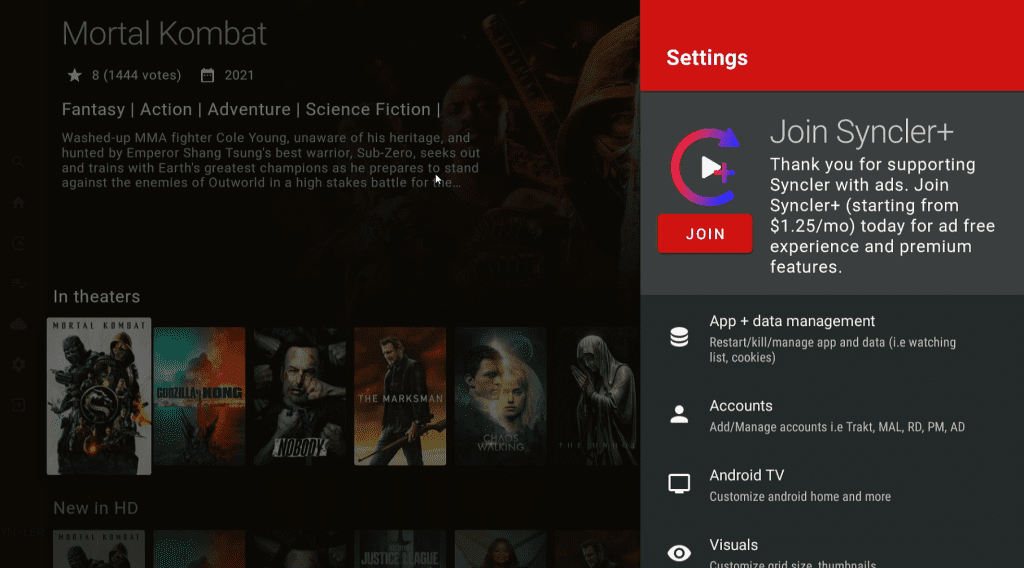The height and width of the screenshot is (568, 1024).
Task: Click the Syncler+ circular play logo
Action: (x=706, y=168)
